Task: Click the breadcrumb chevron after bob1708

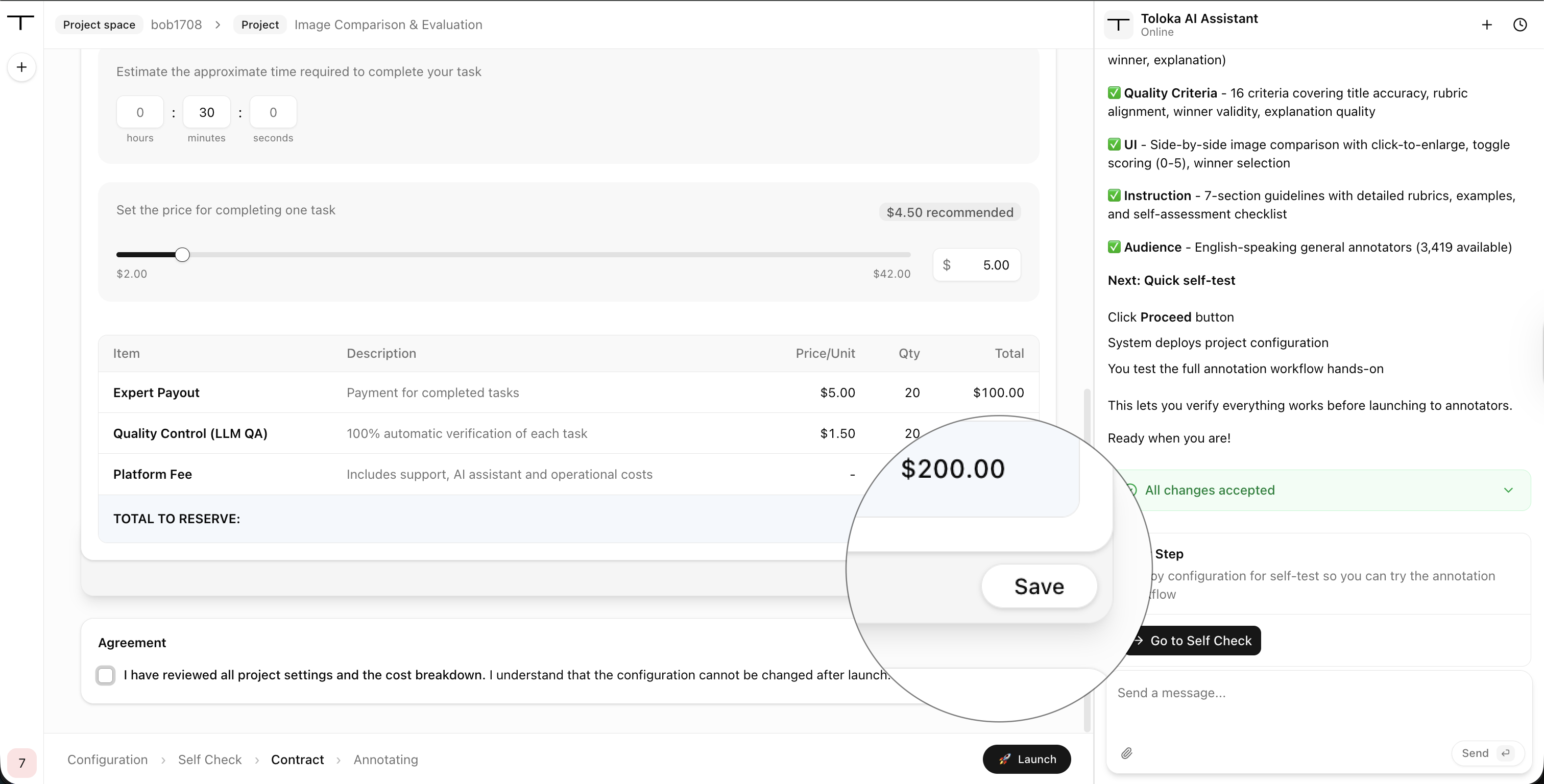Action: (x=218, y=24)
